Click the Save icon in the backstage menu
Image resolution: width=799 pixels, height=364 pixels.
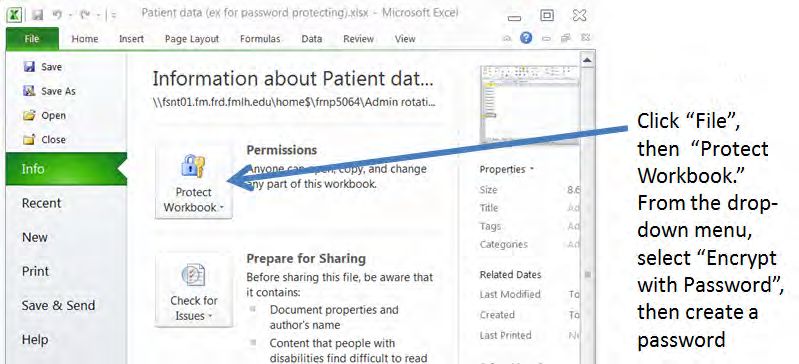(30, 66)
